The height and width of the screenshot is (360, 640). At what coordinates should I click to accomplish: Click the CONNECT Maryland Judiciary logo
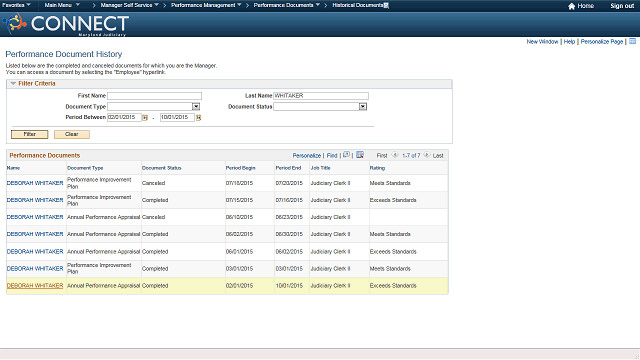(66, 24)
